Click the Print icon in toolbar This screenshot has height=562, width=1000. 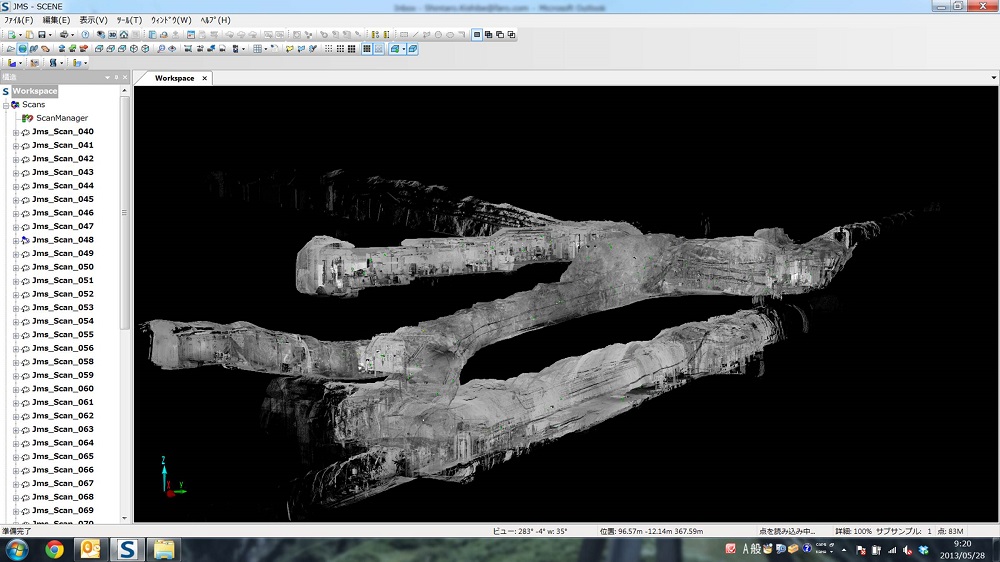pyautogui.click(x=64, y=34)
